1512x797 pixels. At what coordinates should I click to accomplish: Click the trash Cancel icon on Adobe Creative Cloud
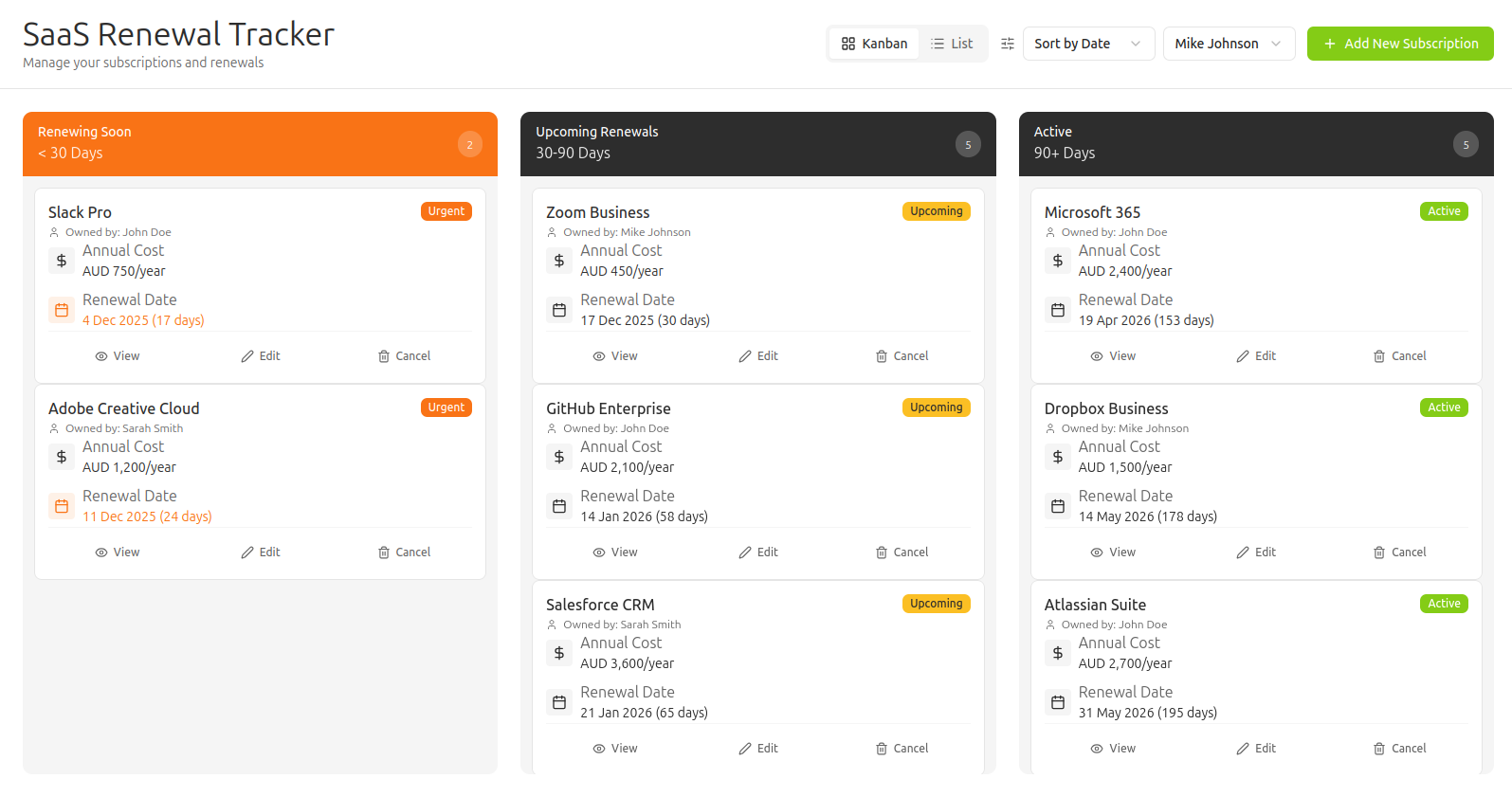384,552
